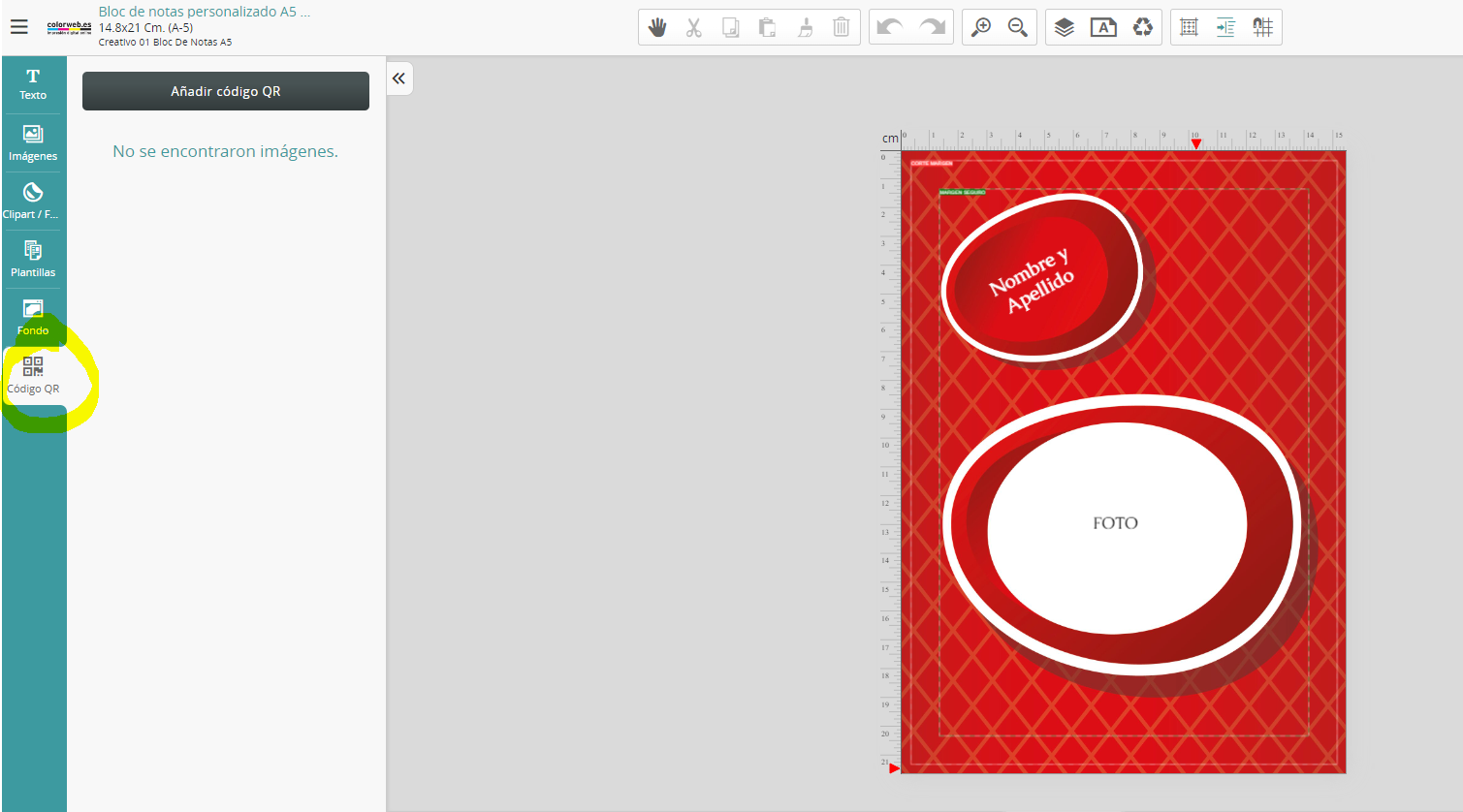Collapse the side panel with double chevron
This screenshot has height=812, width=1463.
[x=399, y=78]
